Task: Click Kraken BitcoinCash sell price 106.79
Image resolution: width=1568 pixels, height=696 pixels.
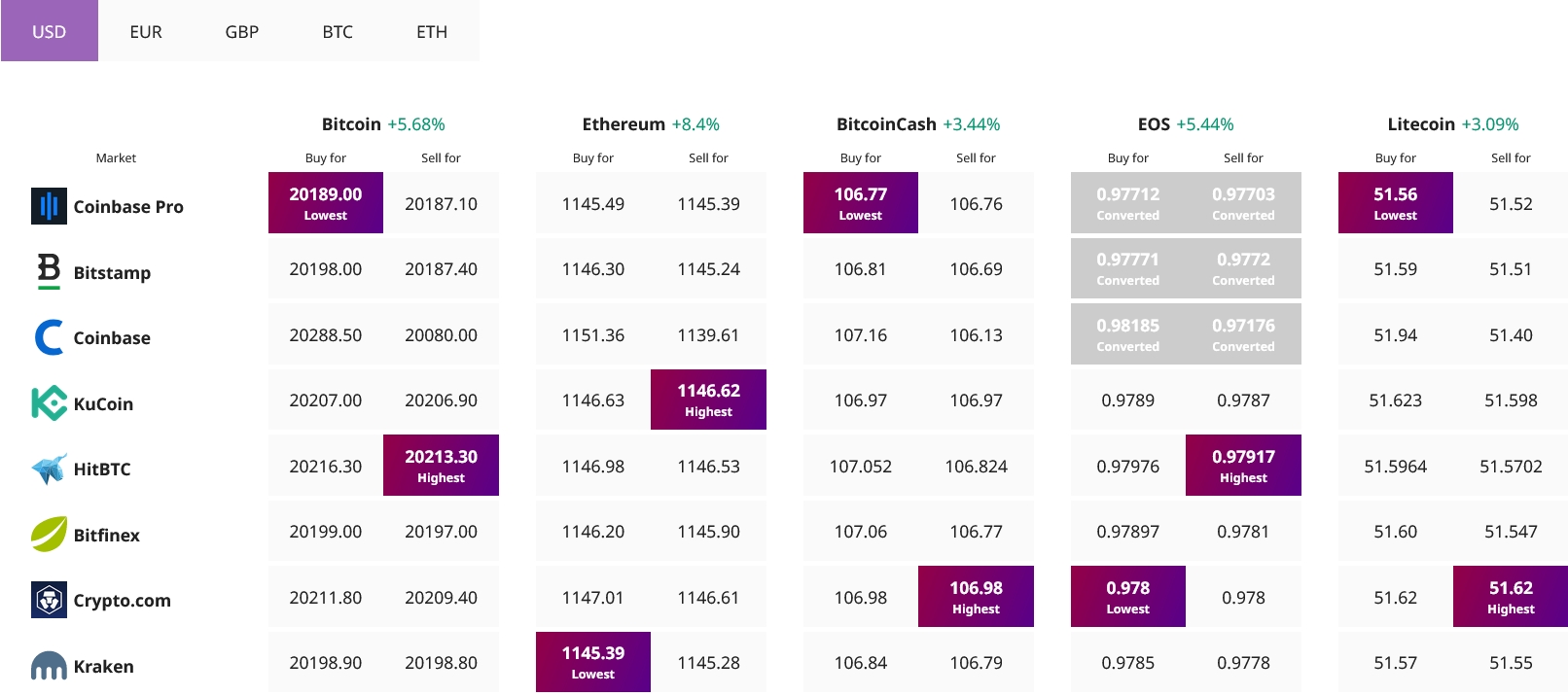Action: click(x=976, y=663)
